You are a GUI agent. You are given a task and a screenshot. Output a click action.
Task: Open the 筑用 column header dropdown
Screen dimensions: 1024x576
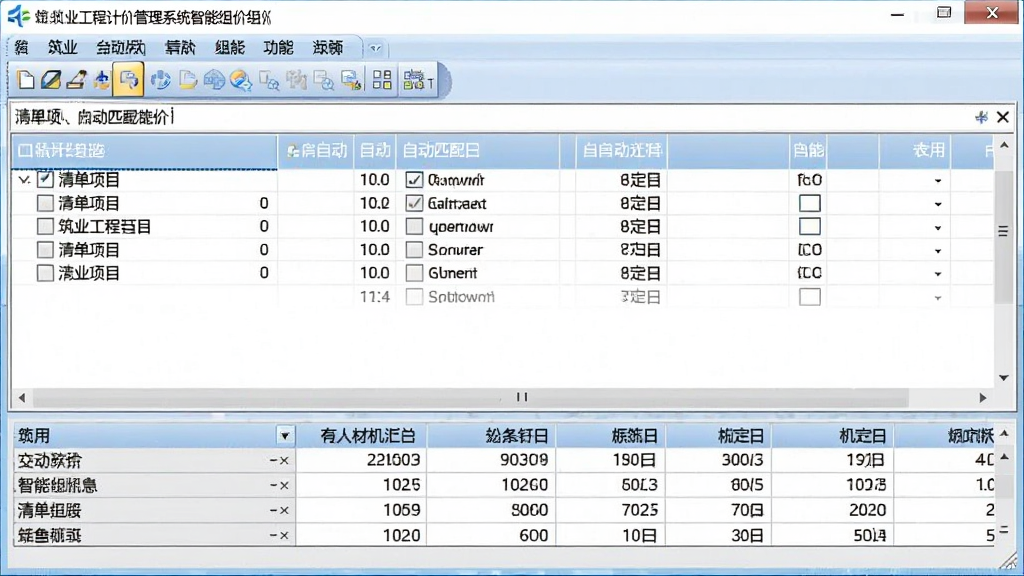285,436
